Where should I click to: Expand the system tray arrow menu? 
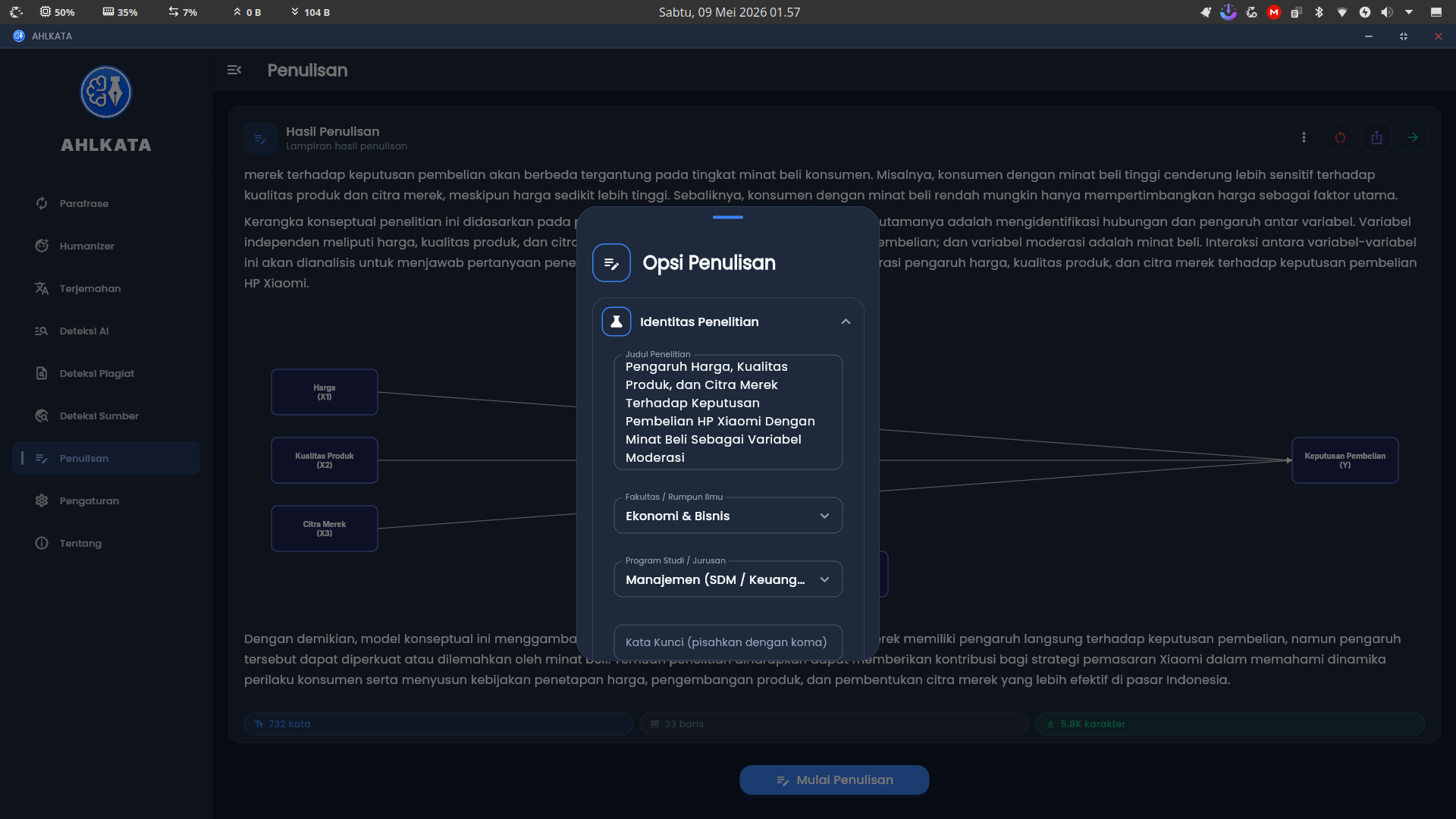pos(1409,12)
